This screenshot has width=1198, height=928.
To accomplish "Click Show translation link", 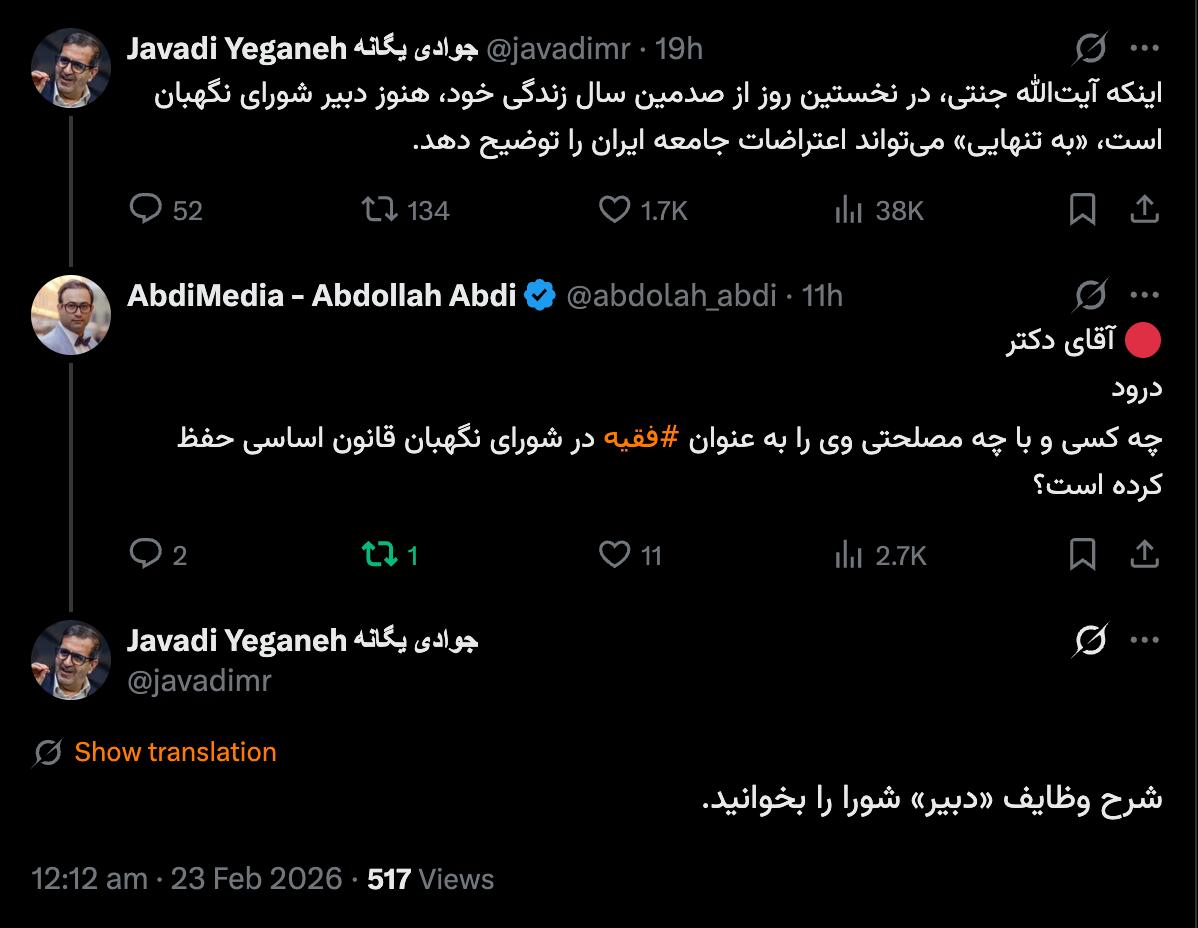I will coord(175,752).
